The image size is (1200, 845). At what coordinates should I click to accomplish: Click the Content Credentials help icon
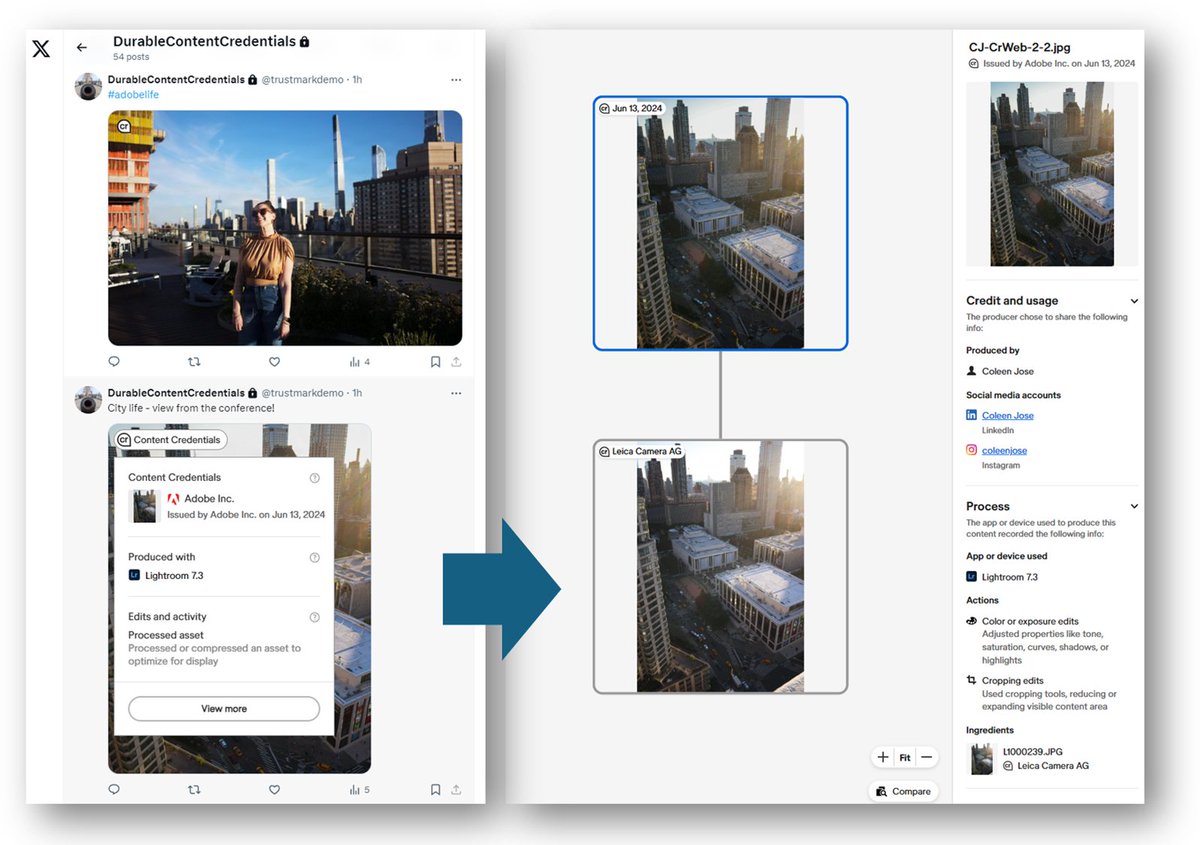click(x=314, y=478)
